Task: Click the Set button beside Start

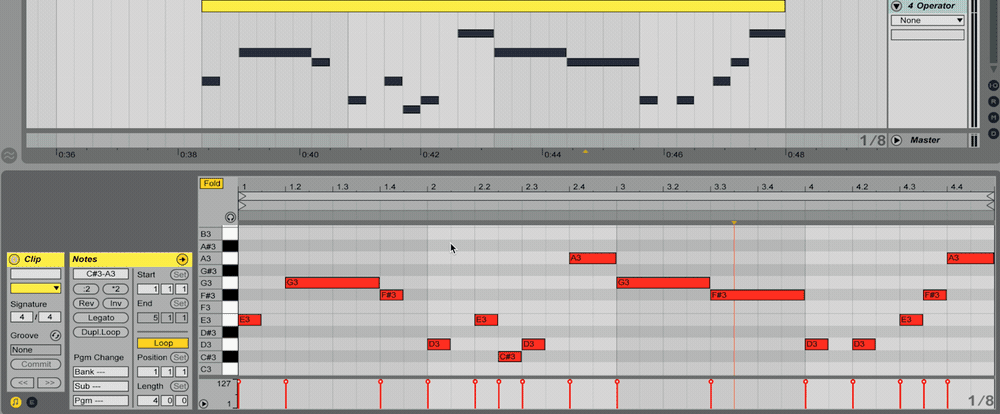Action: tap(179, 275)
